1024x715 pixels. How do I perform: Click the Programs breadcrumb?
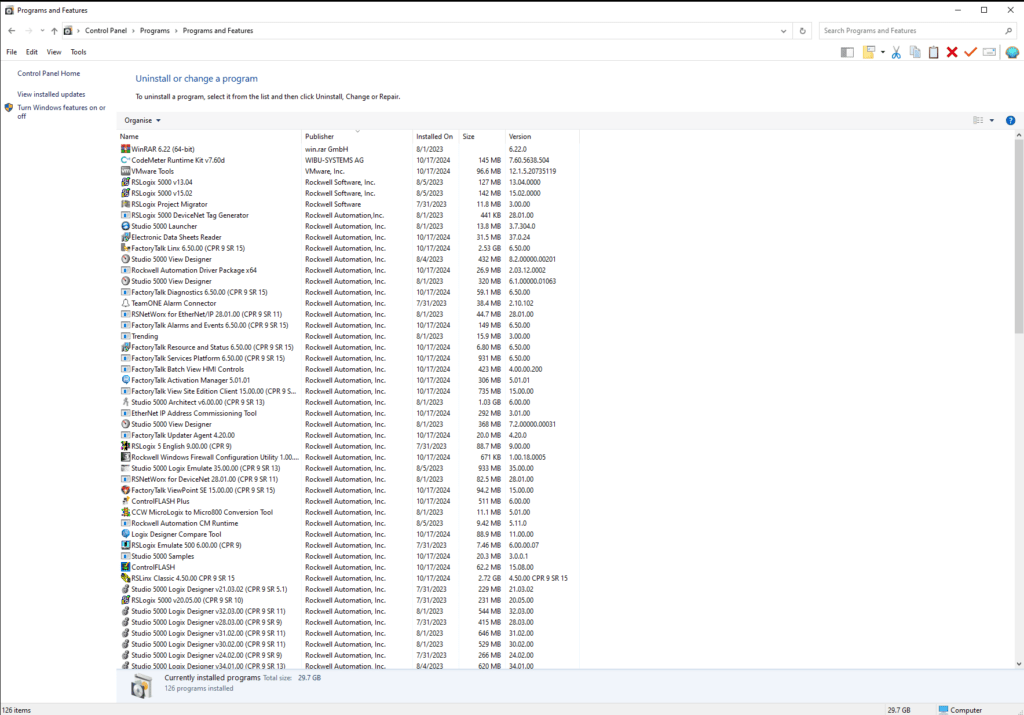[155, 31]
